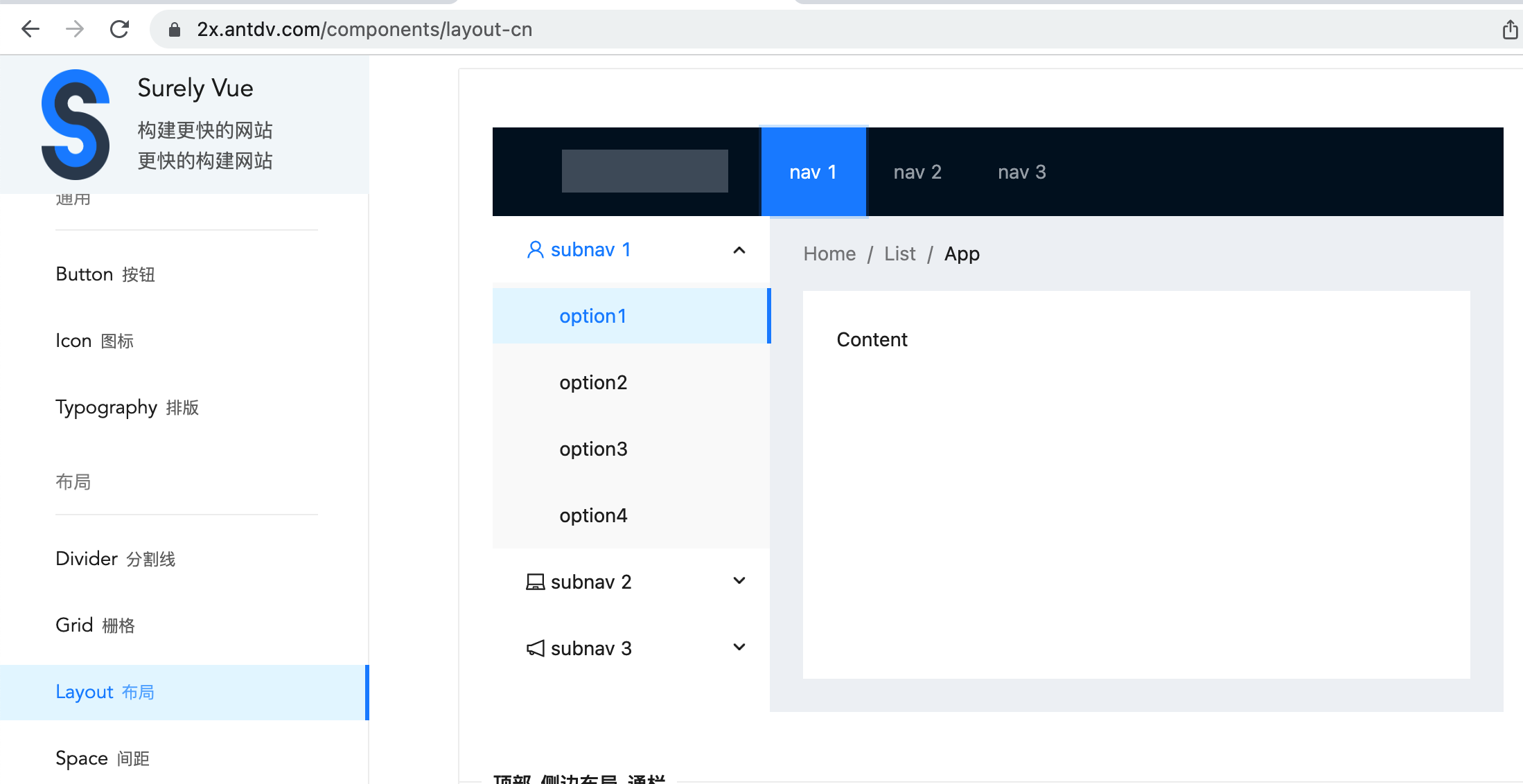Click the user icon beside subnav 1

coord(535,250)
